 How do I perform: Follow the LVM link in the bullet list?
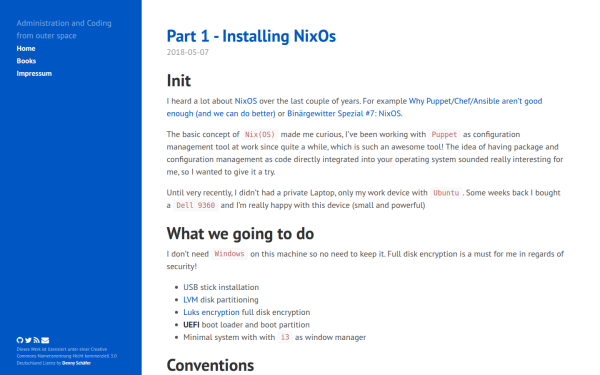point(191,300)
